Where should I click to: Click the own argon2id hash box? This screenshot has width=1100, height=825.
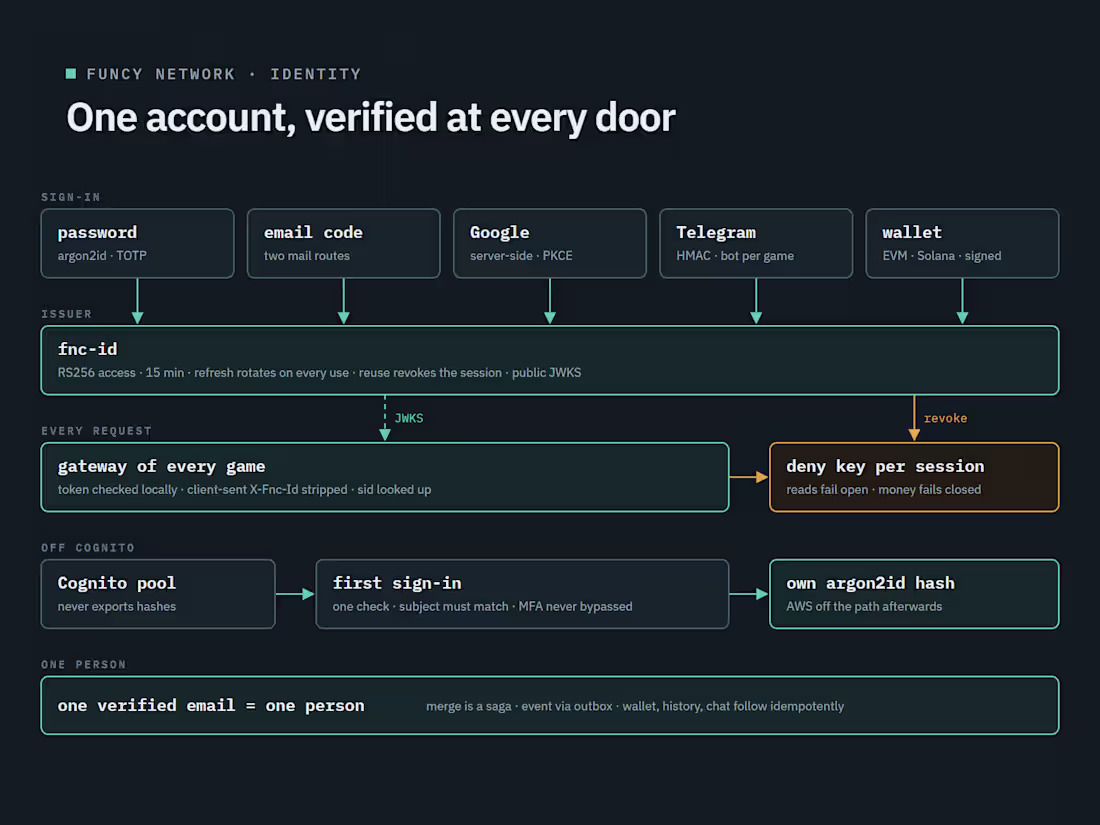point(914,594)
